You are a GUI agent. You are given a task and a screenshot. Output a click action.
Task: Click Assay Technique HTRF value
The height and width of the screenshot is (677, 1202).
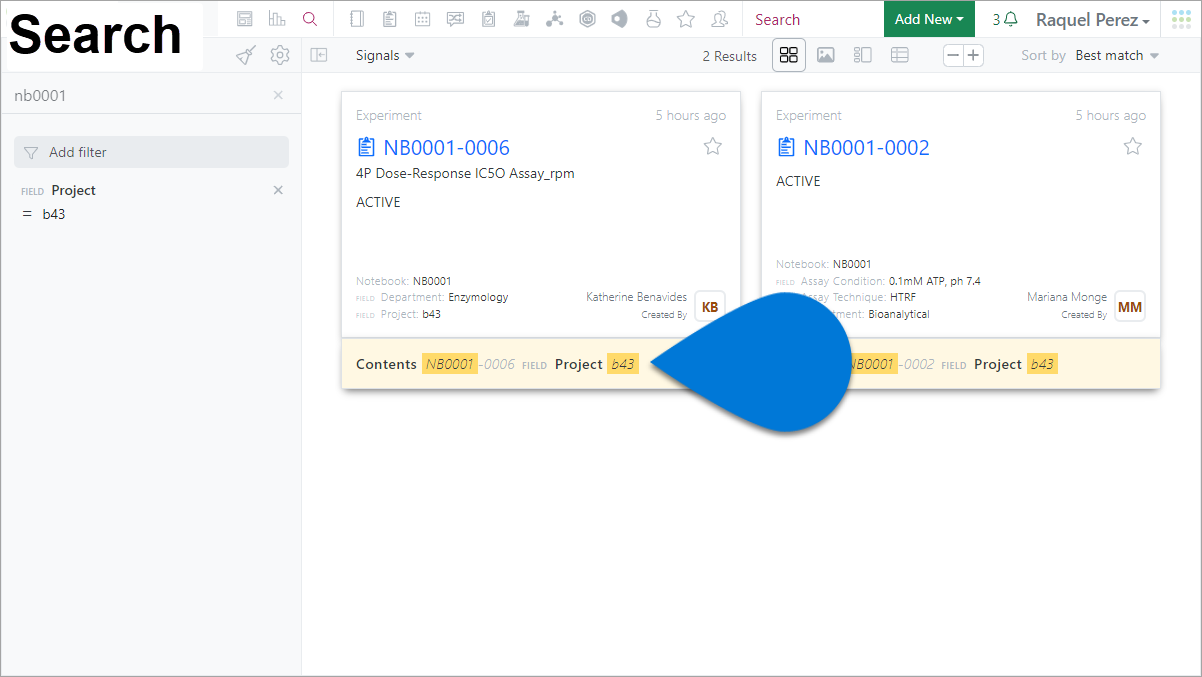(x=903, y=297)
